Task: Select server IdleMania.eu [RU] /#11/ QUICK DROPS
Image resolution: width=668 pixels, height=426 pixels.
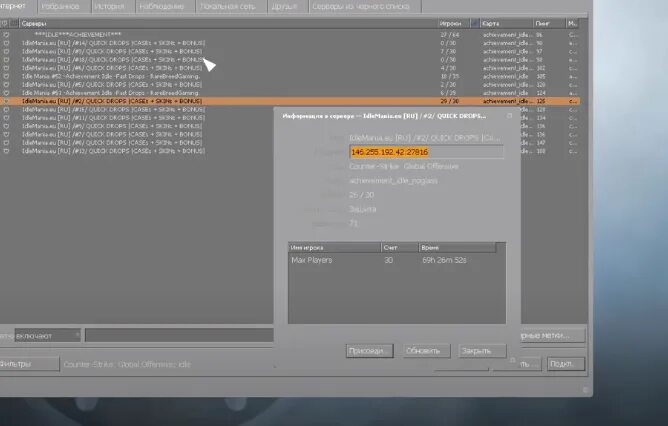Action: (136, 118)
